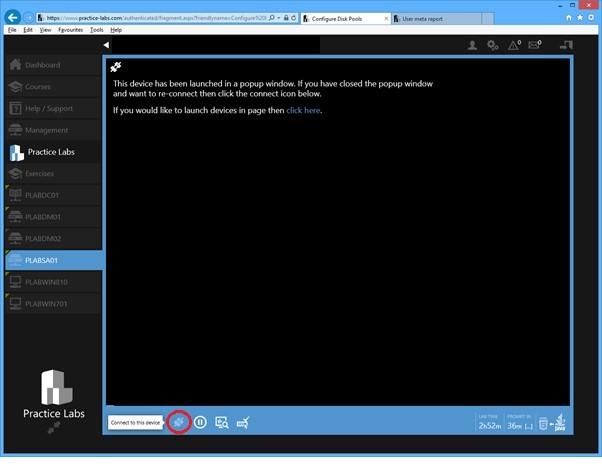Image resolution: width=602 pixels, height=467 pixels.
Task: Open the alerts warning triangle icon
Action: [x=514, y=45]
